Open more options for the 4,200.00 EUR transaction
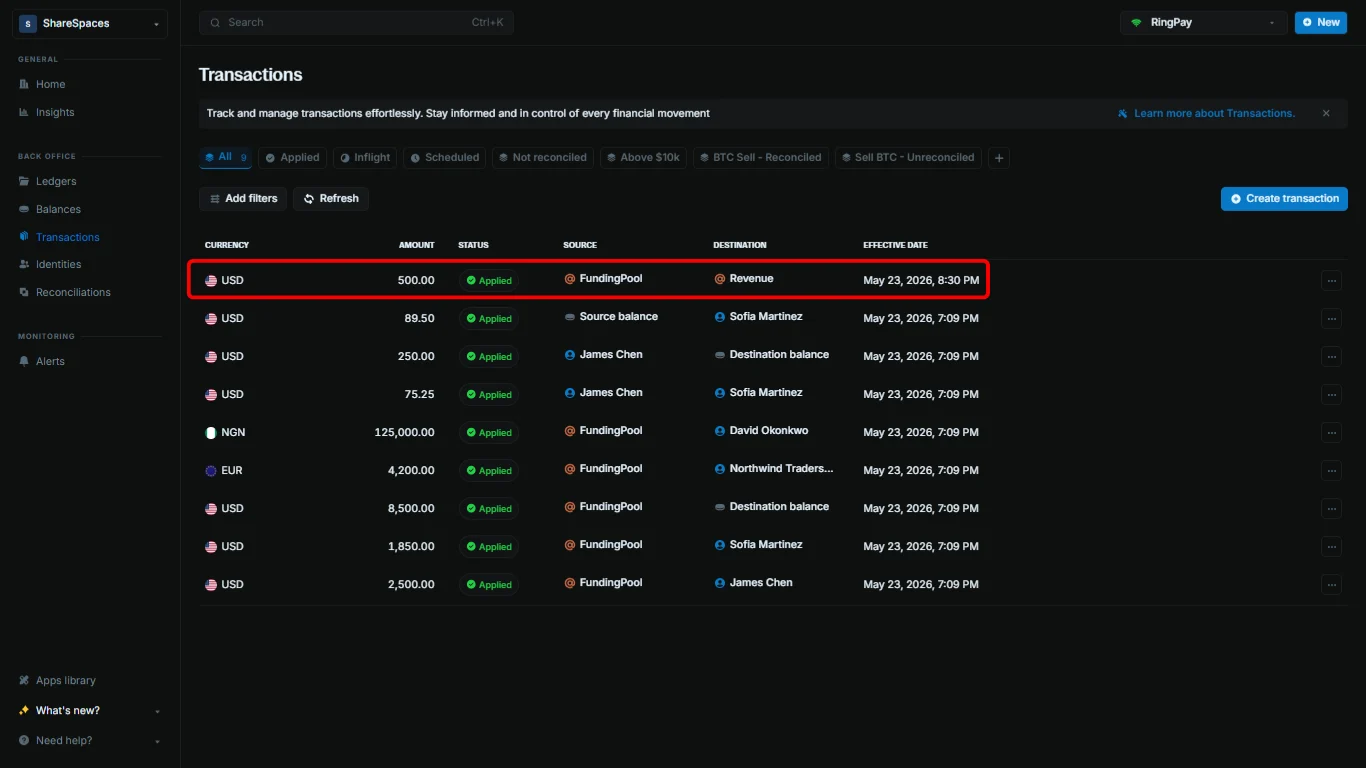The height and width of the screenshot is (768, 1366). point(1331,471)
